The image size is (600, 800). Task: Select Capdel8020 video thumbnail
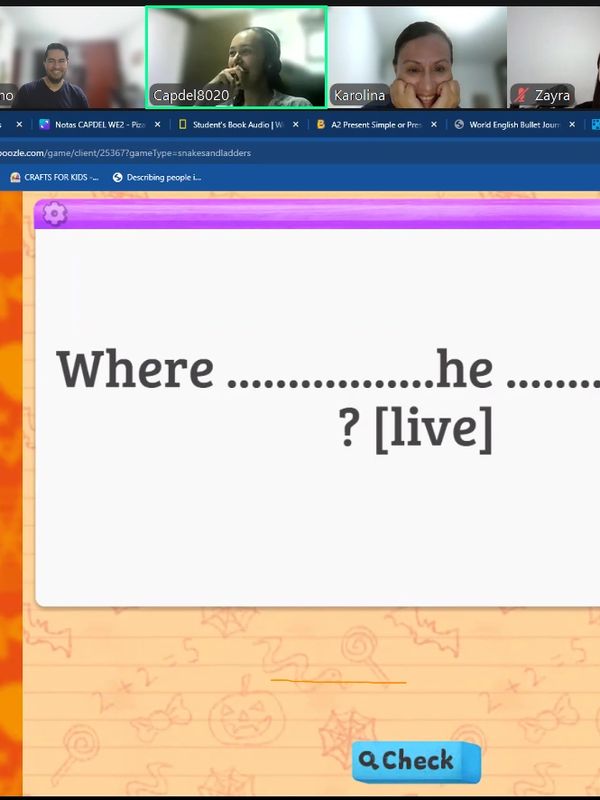tap(237, 57)
